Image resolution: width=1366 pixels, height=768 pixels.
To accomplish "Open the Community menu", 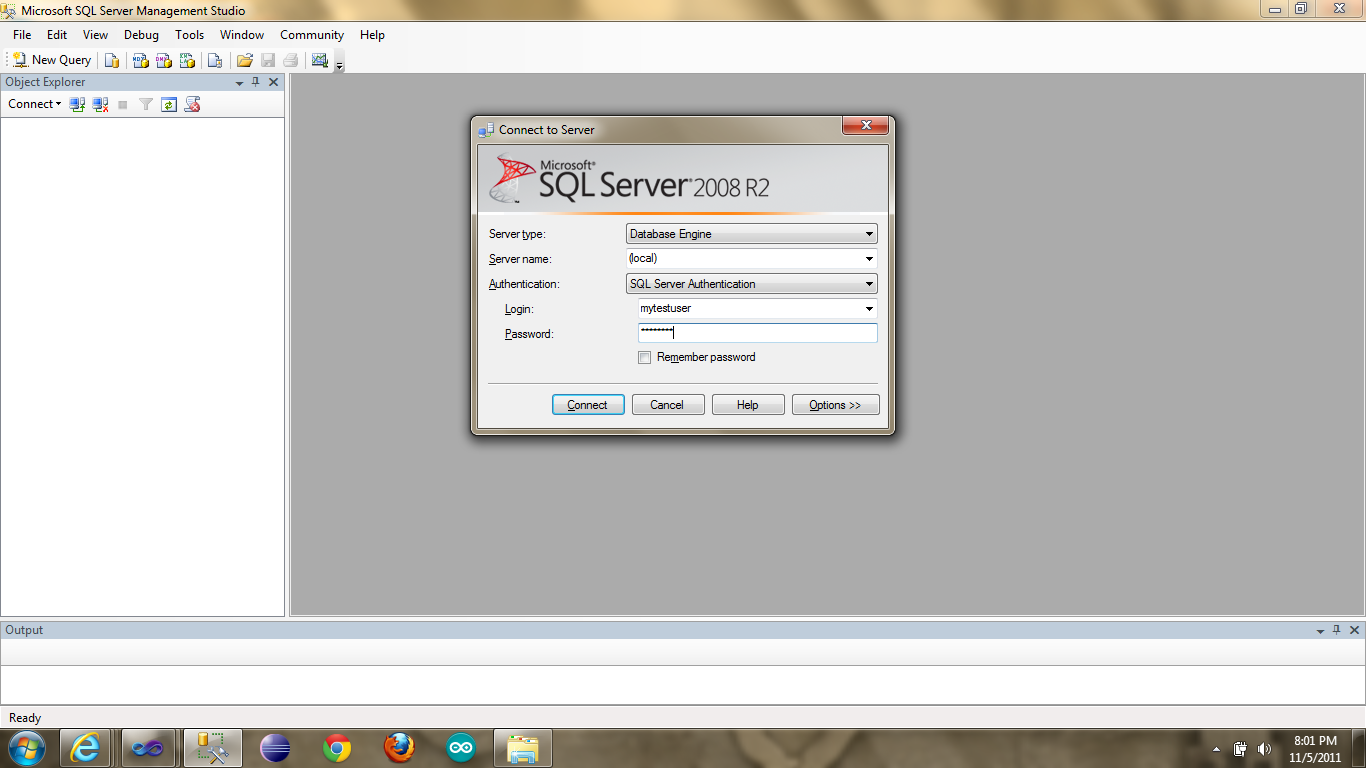I will 311,35.
